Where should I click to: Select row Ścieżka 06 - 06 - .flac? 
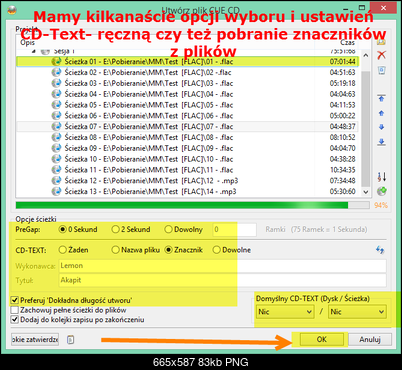(x=188, y=116)
